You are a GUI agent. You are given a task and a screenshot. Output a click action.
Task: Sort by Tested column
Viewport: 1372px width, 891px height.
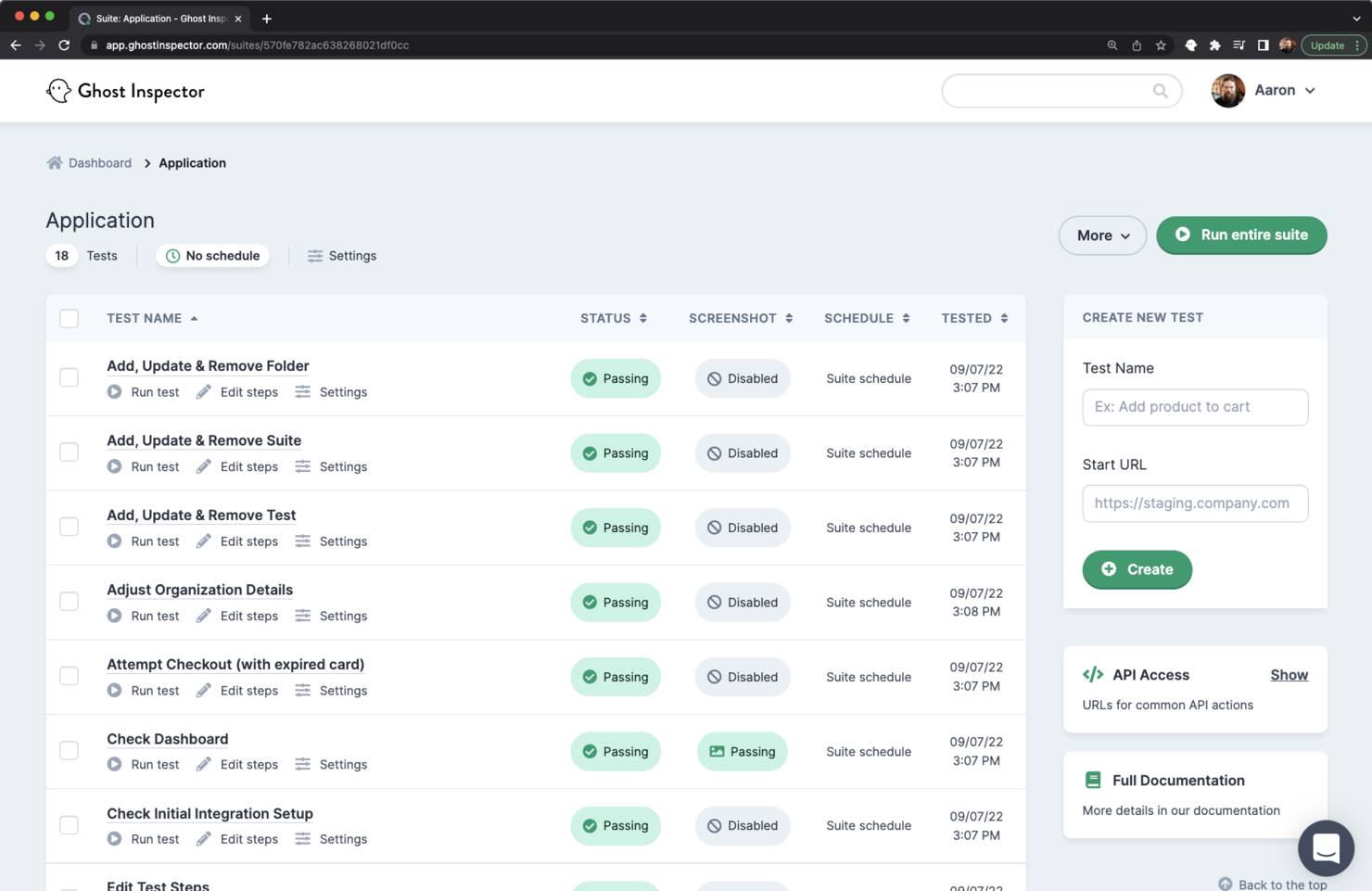click(x=974, y=318)
